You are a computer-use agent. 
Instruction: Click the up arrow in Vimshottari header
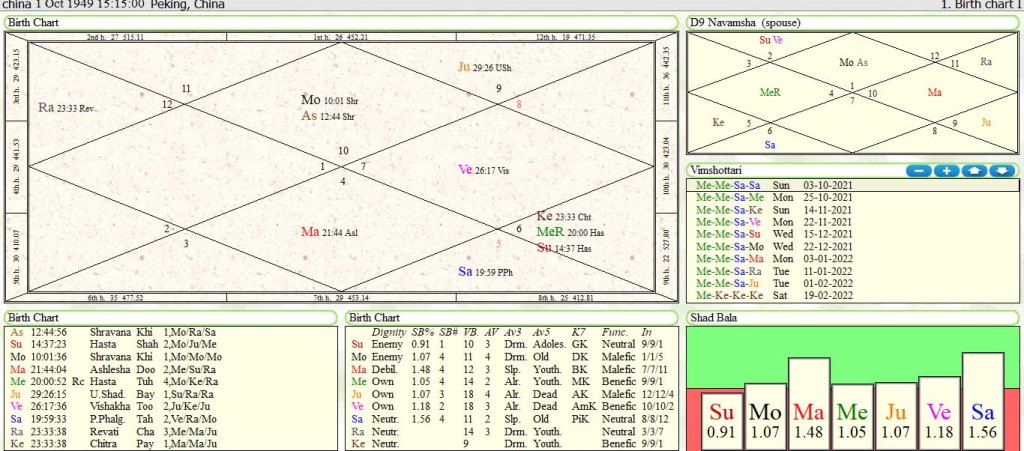coord(974,171)
